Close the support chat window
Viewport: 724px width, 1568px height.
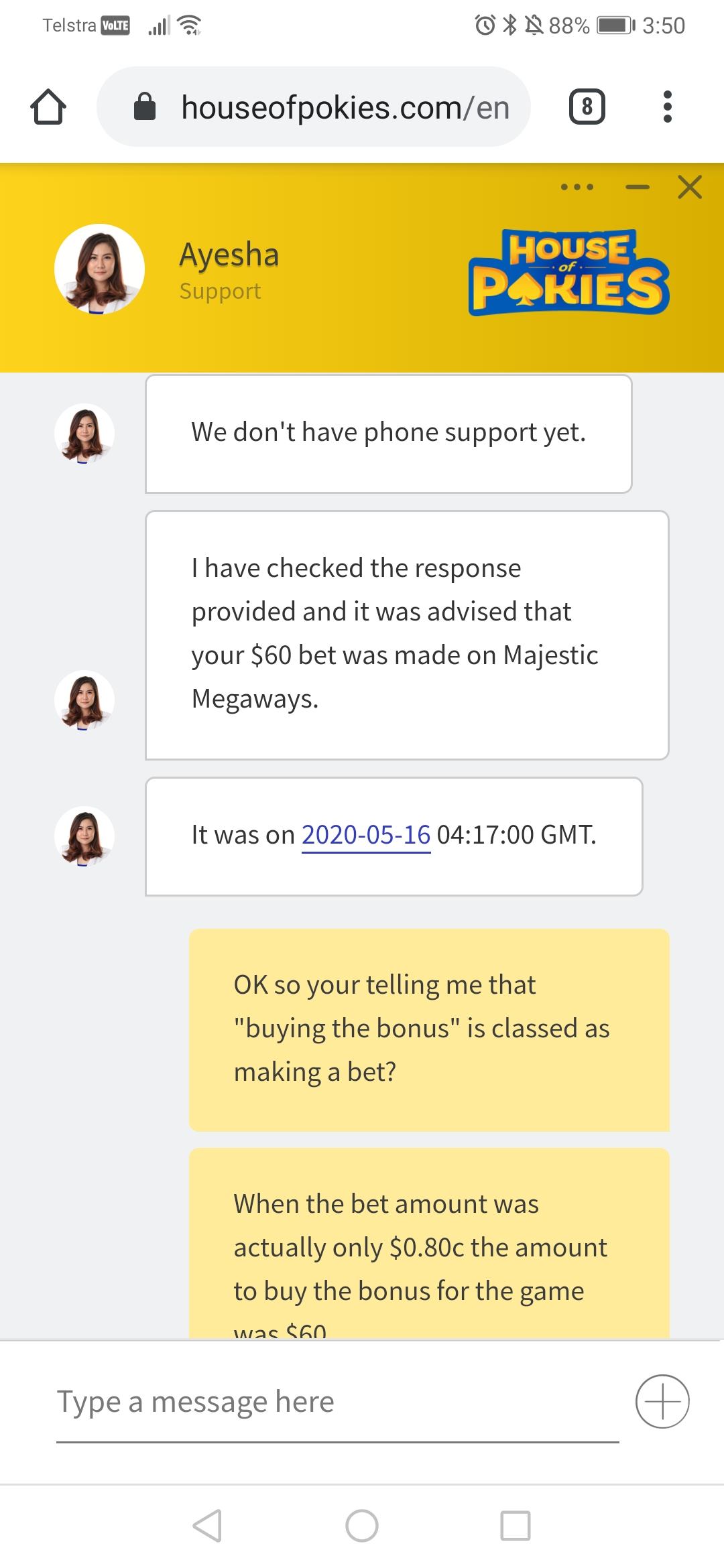click(689, 187)
